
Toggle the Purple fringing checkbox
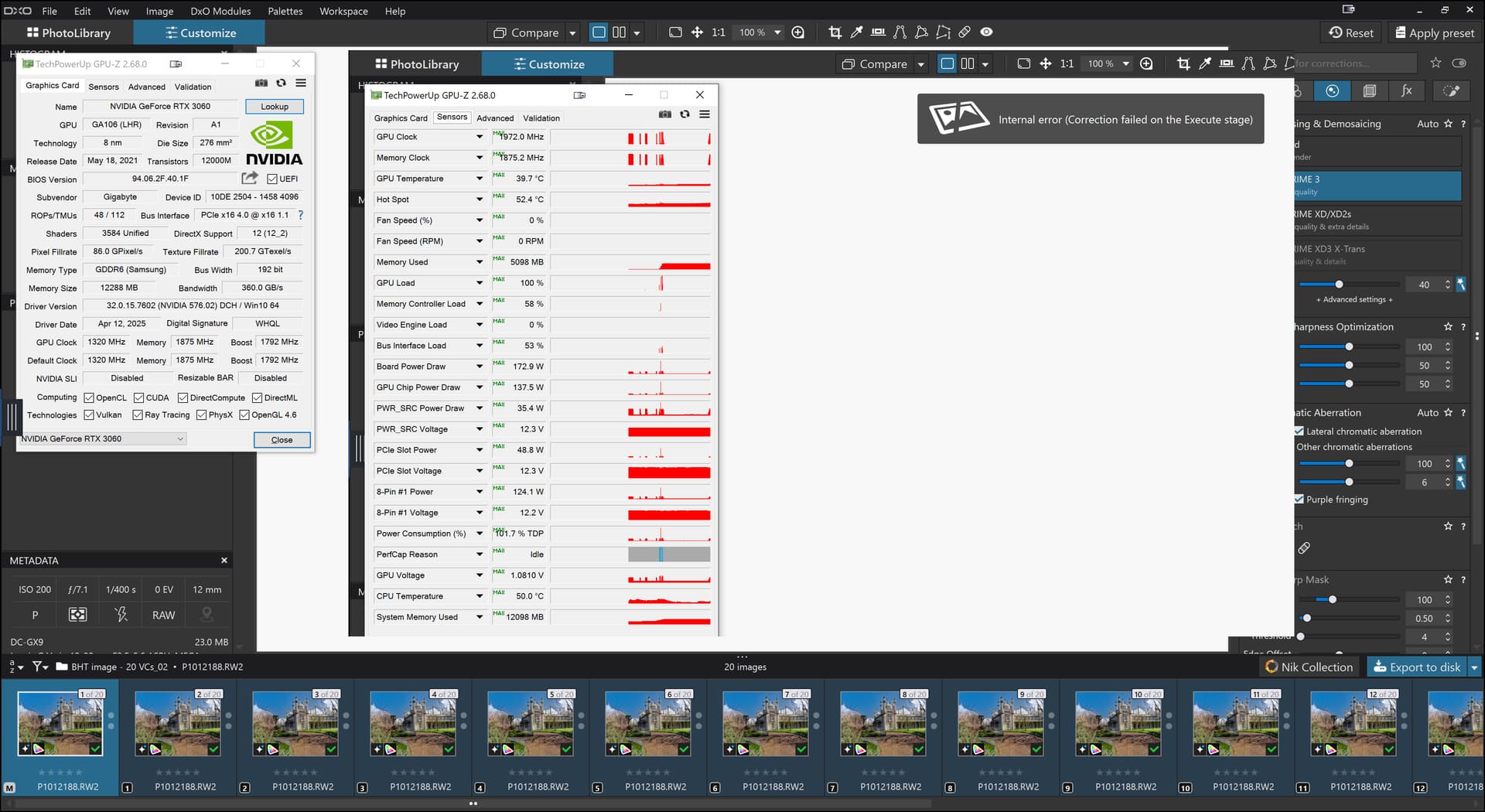click(1299, 500)
